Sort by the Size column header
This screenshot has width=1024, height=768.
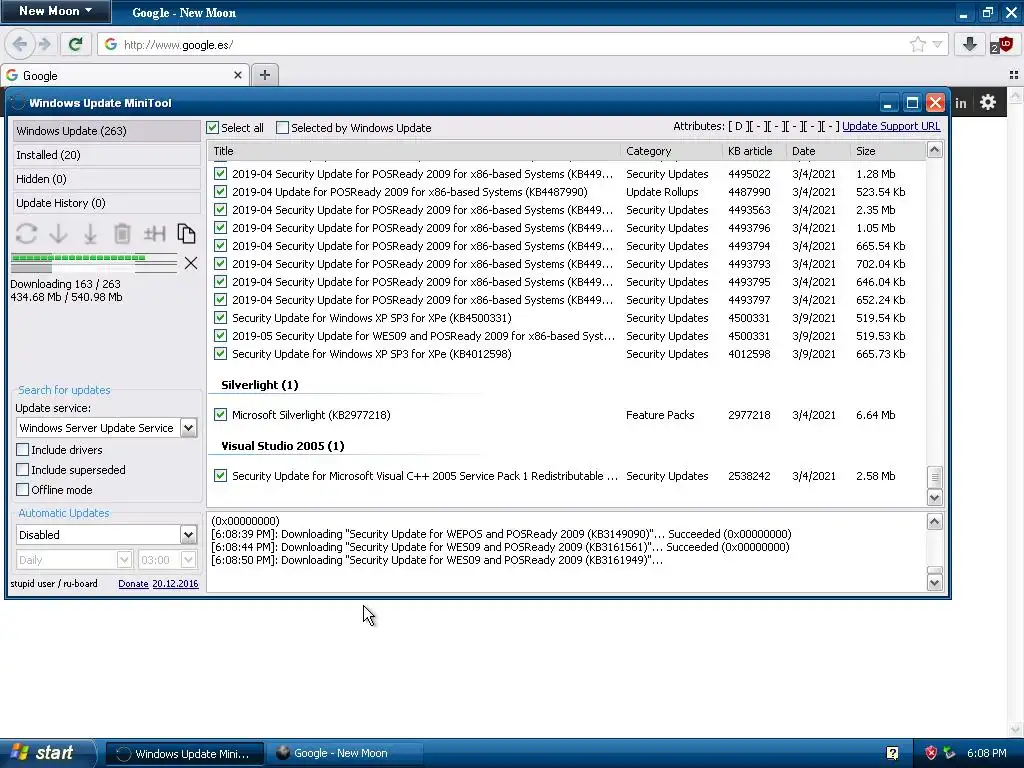pyautogui.click(x=888, y=151)
